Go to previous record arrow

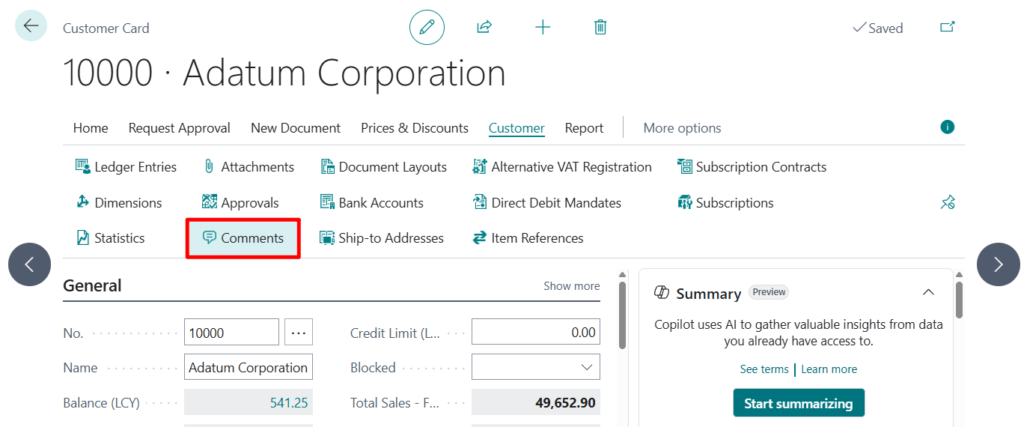pyautogui.click(x=30, y=264)
